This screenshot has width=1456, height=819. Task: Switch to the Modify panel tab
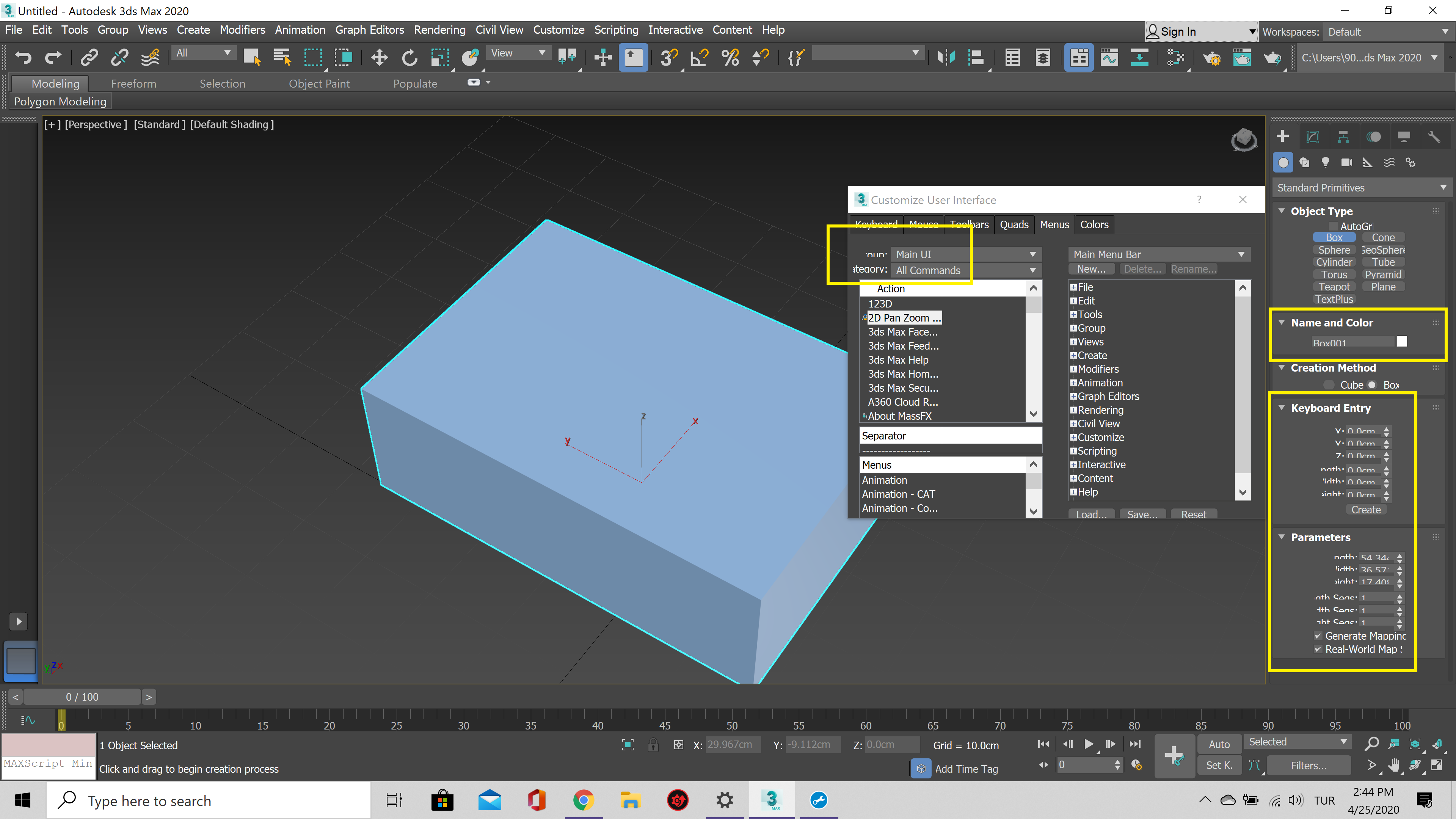(1313, 136)
